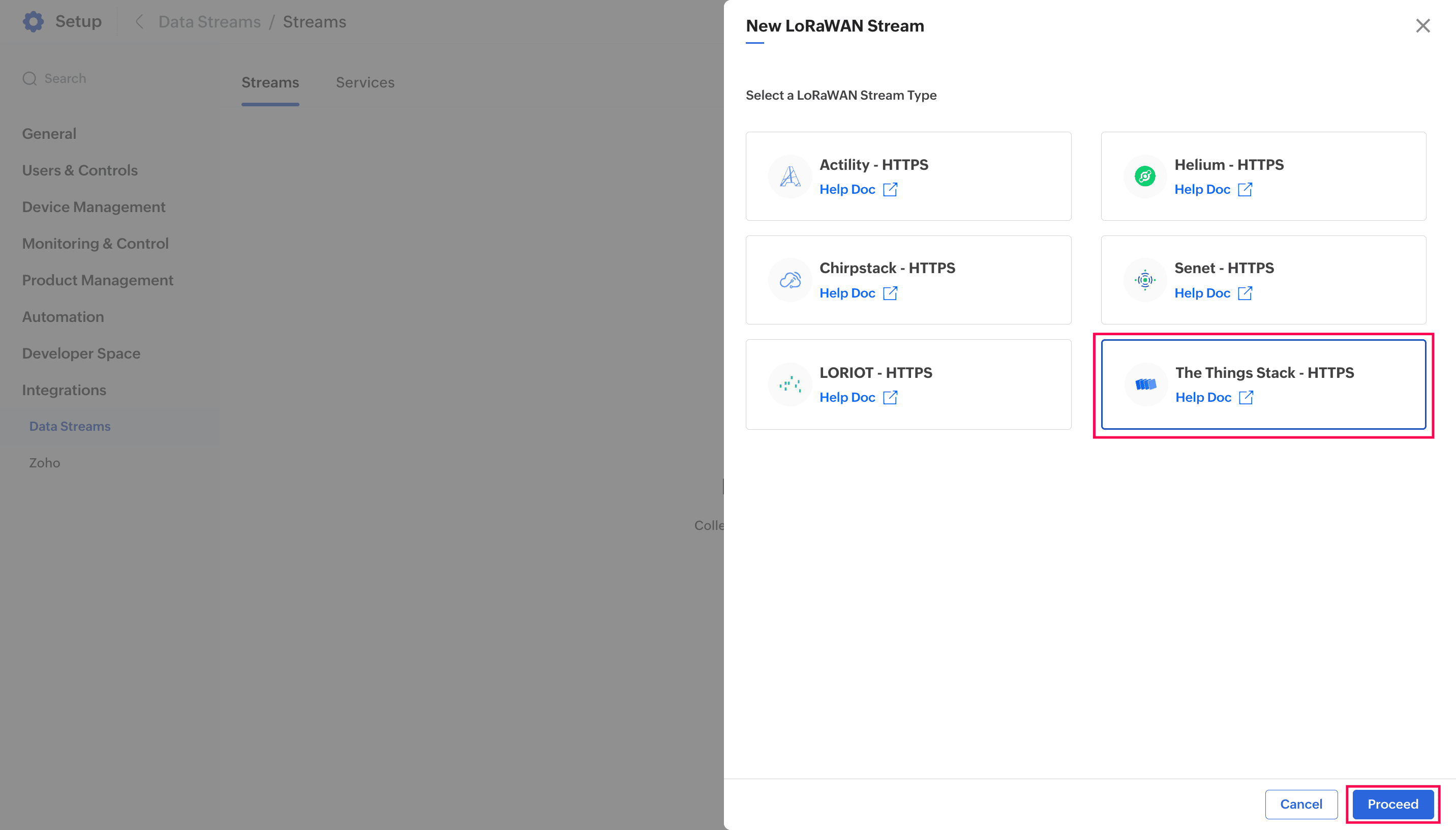
Task: Open the Data Streams sidebar item
Action: click(x=70, y=426)
